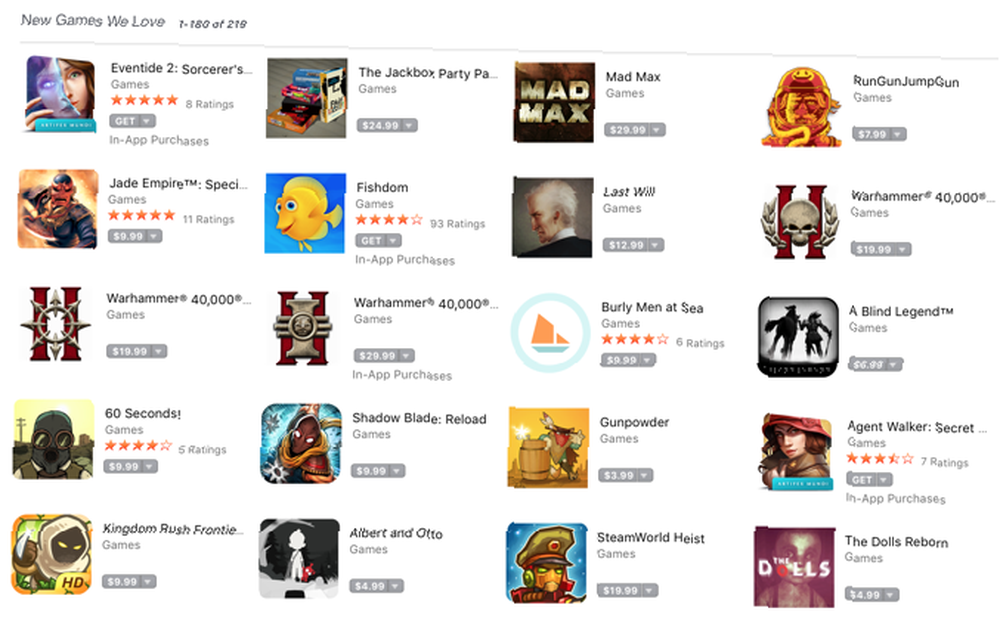
Task: Open the Kingdom Rush Frontiers HD icon
Action: [x=52, y=554]
